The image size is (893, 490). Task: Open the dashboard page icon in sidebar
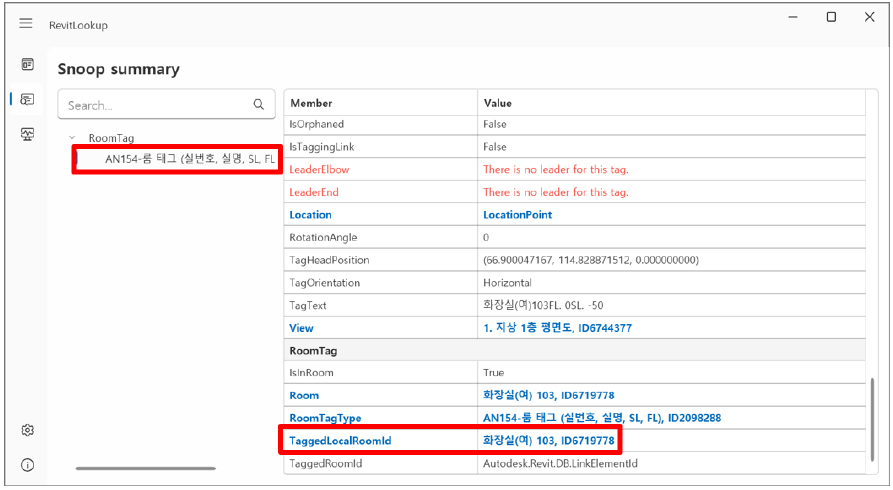pyautogui.click(x=27, y=64)
